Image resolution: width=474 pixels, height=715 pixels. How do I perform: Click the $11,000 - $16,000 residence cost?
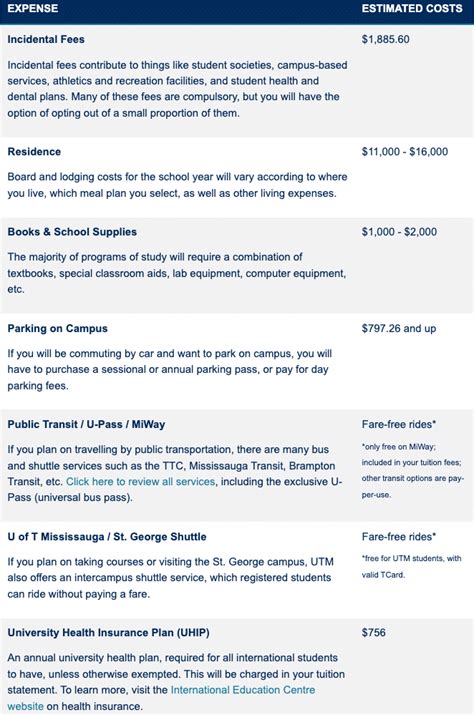[x=405, y=151]
